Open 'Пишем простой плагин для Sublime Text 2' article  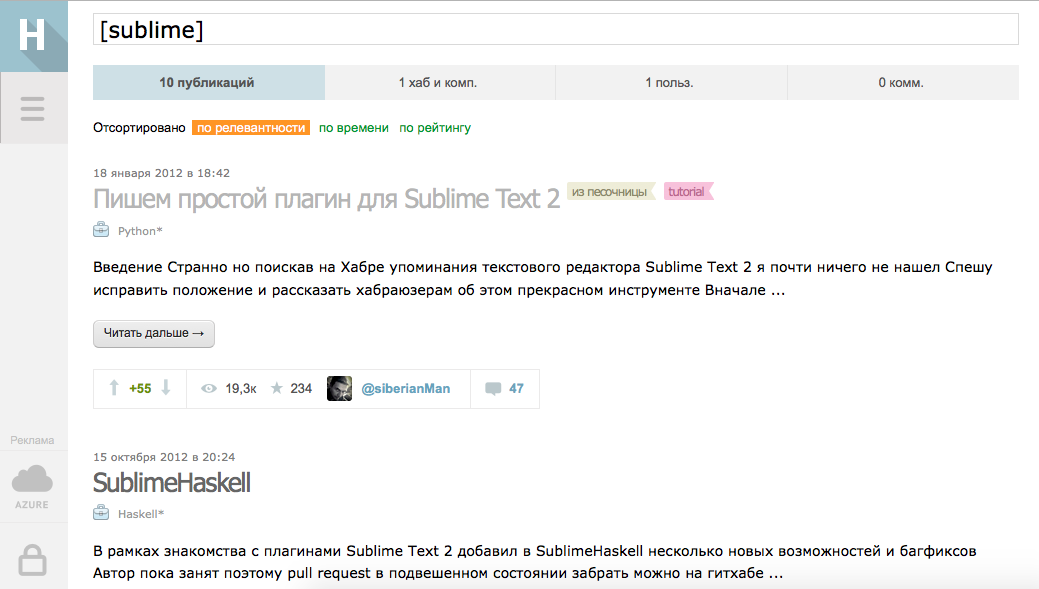pos(327,199)
